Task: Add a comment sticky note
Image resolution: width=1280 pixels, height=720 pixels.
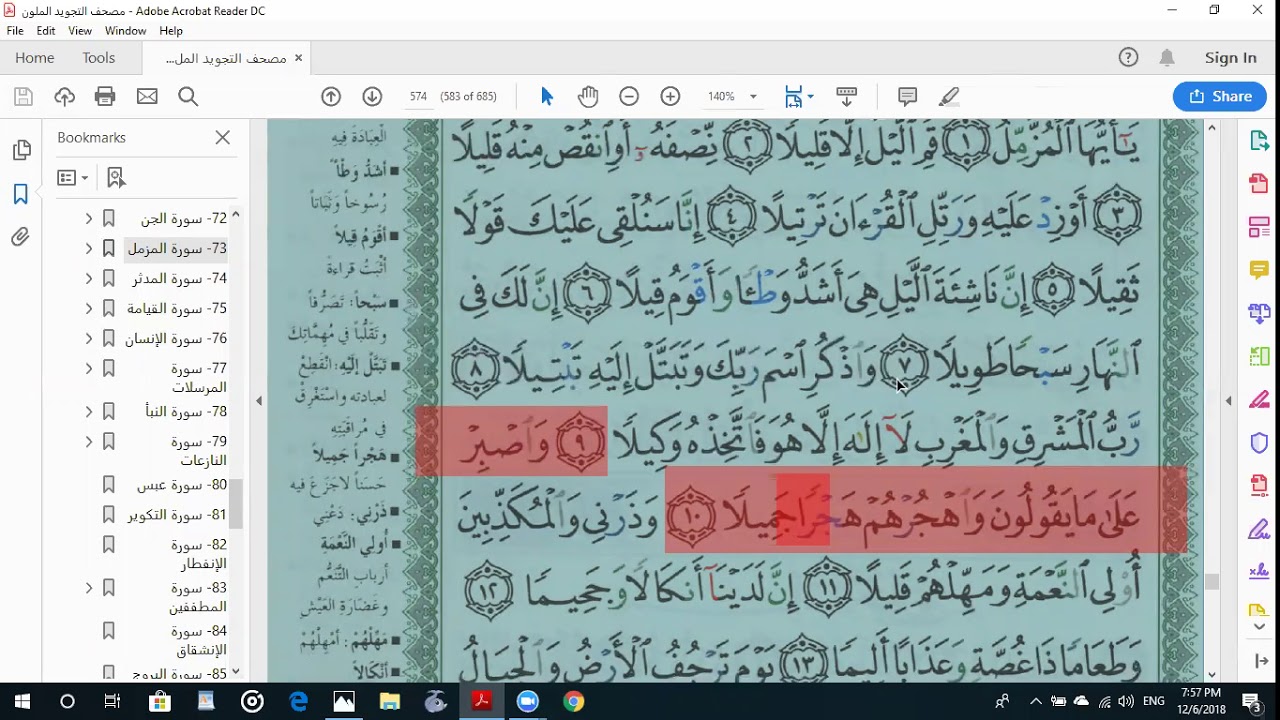Action: click(x=908, y=97)
